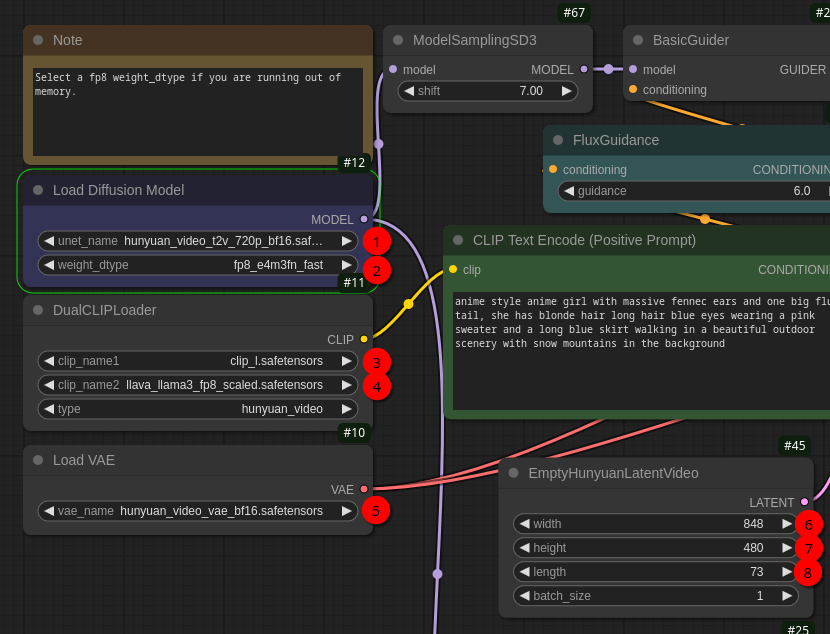The image size is (830, 634).
Task: Select next clip_name2 with right arrow
Action: (x=346, y=385)
